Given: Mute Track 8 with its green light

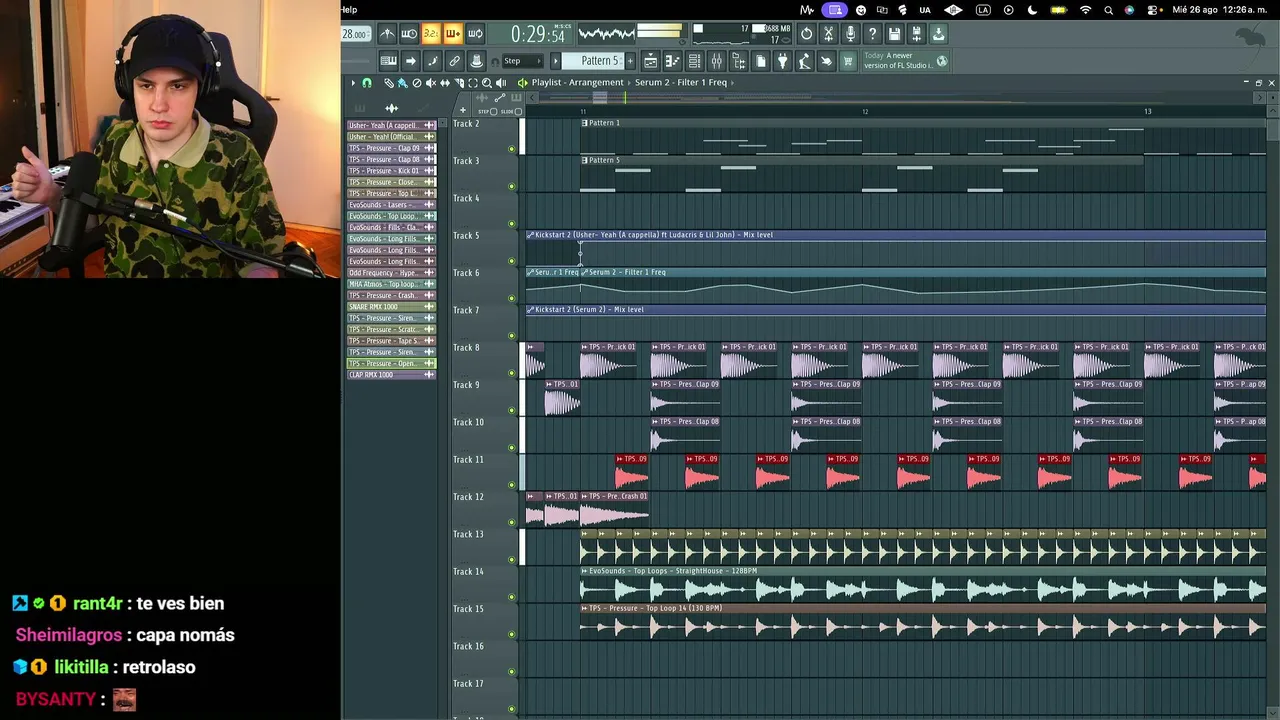Looking at the screenshot, I should coord(512,373).
